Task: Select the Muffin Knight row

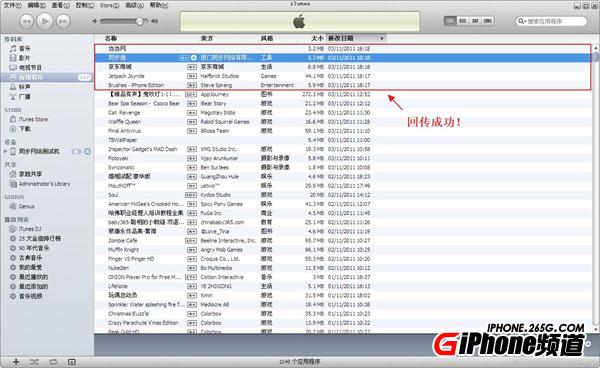Action: point(343,250)
